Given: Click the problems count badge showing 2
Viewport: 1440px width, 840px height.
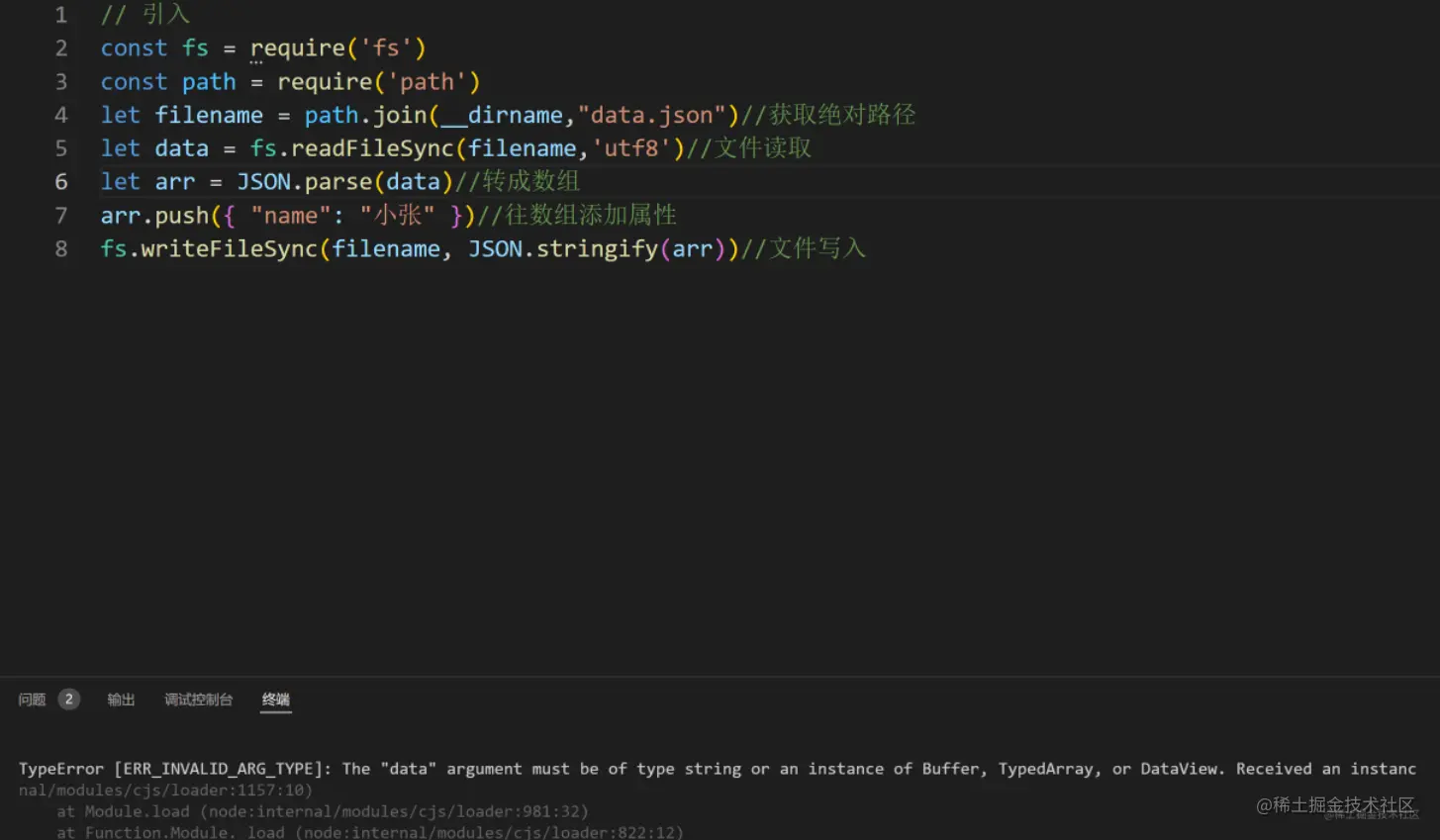Looking at the screenshot, I should tap(68, 700).
